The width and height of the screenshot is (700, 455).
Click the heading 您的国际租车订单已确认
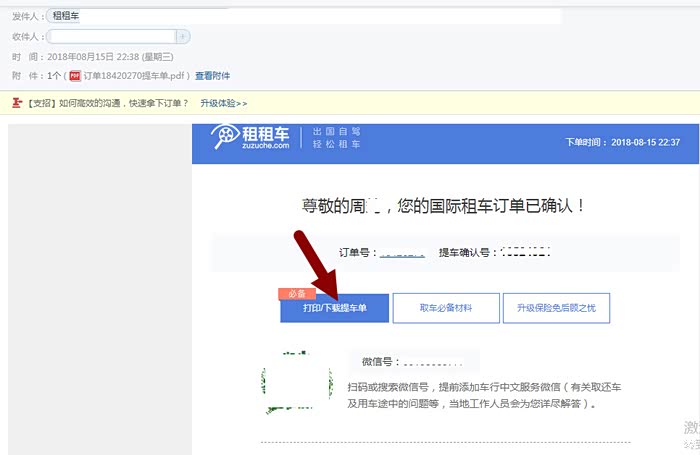coord(490,206)
